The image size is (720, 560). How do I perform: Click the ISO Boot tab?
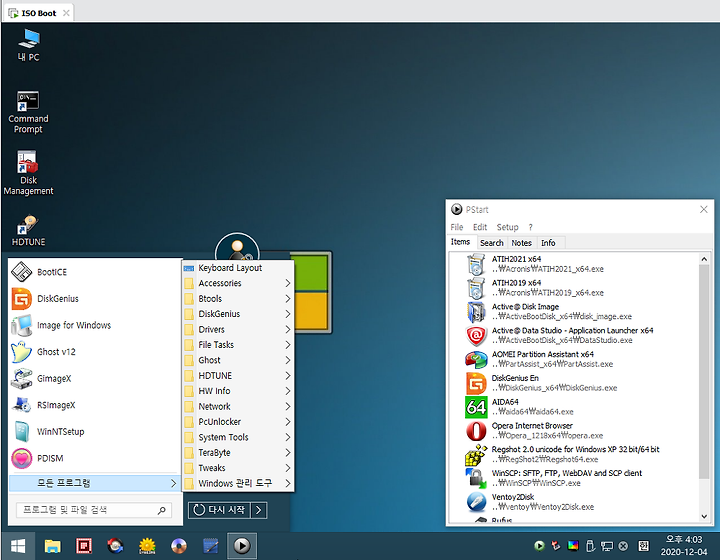39,13
